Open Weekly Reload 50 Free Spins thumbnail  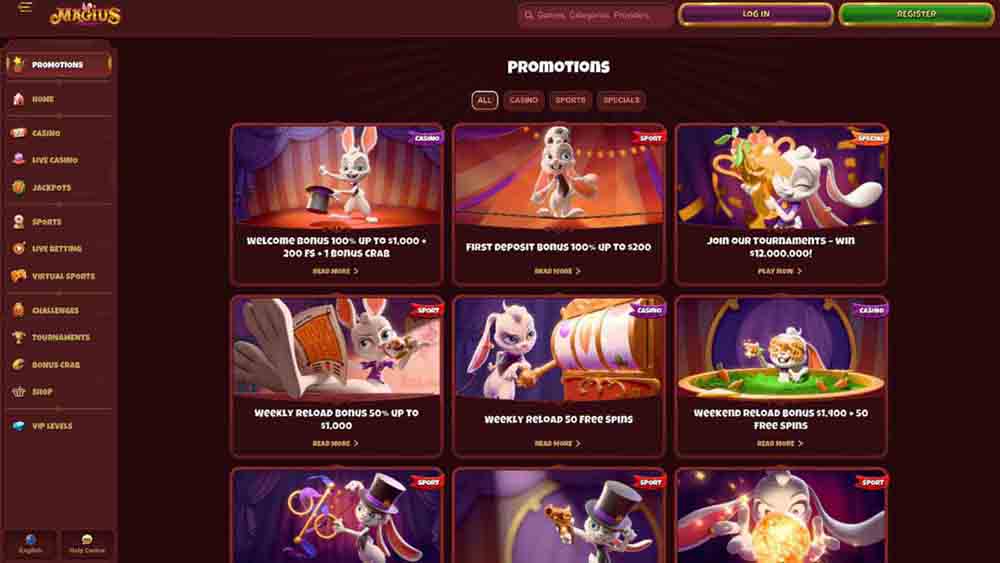point(559,348)
